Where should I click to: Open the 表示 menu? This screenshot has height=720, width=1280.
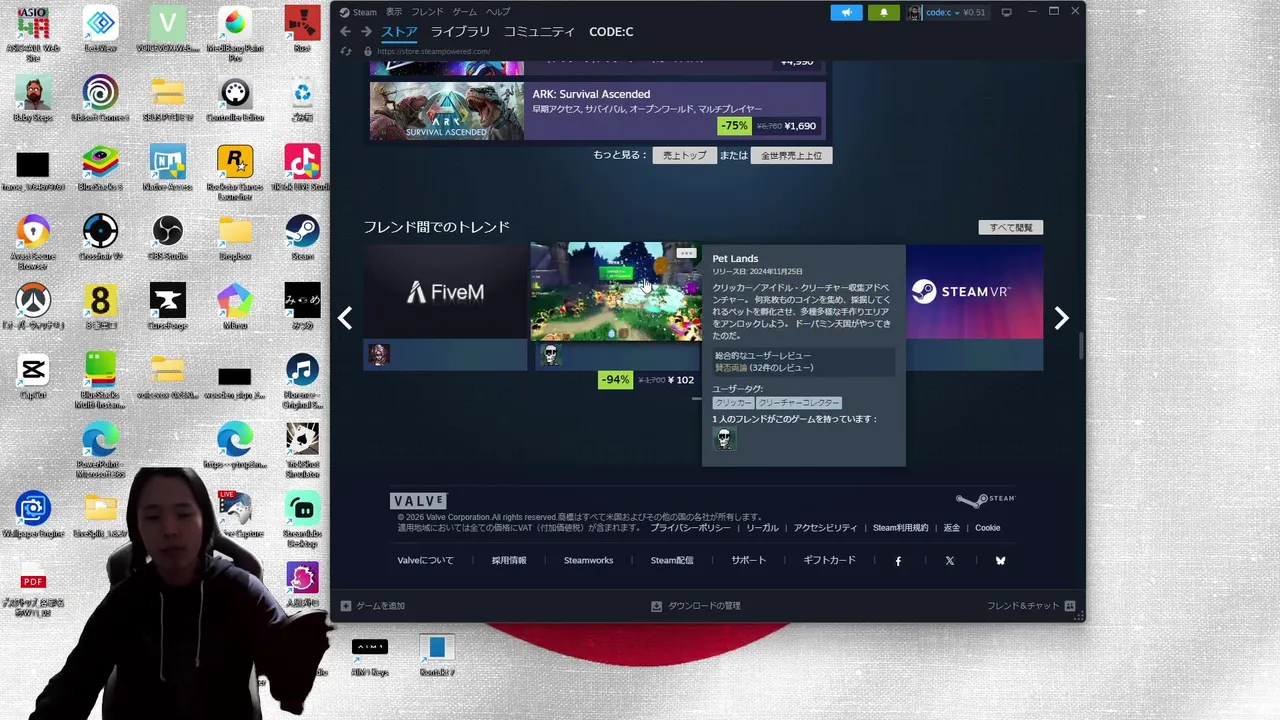pos(394,12)
